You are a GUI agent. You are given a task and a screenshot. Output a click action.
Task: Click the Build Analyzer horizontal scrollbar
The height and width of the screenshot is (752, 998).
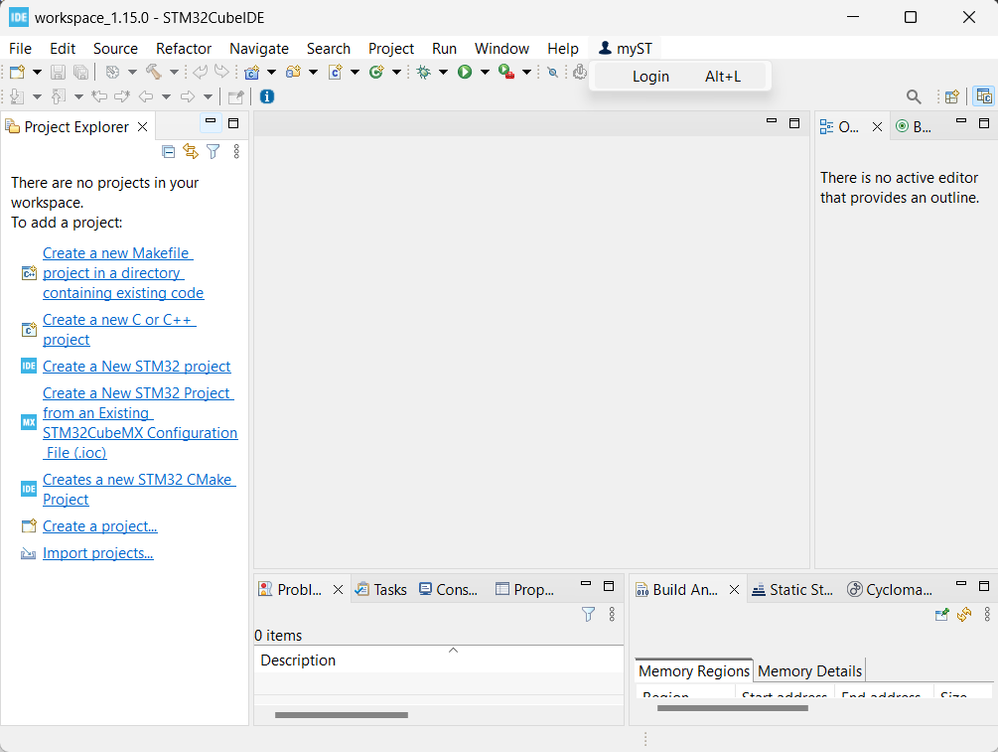[x=733, y=708]
